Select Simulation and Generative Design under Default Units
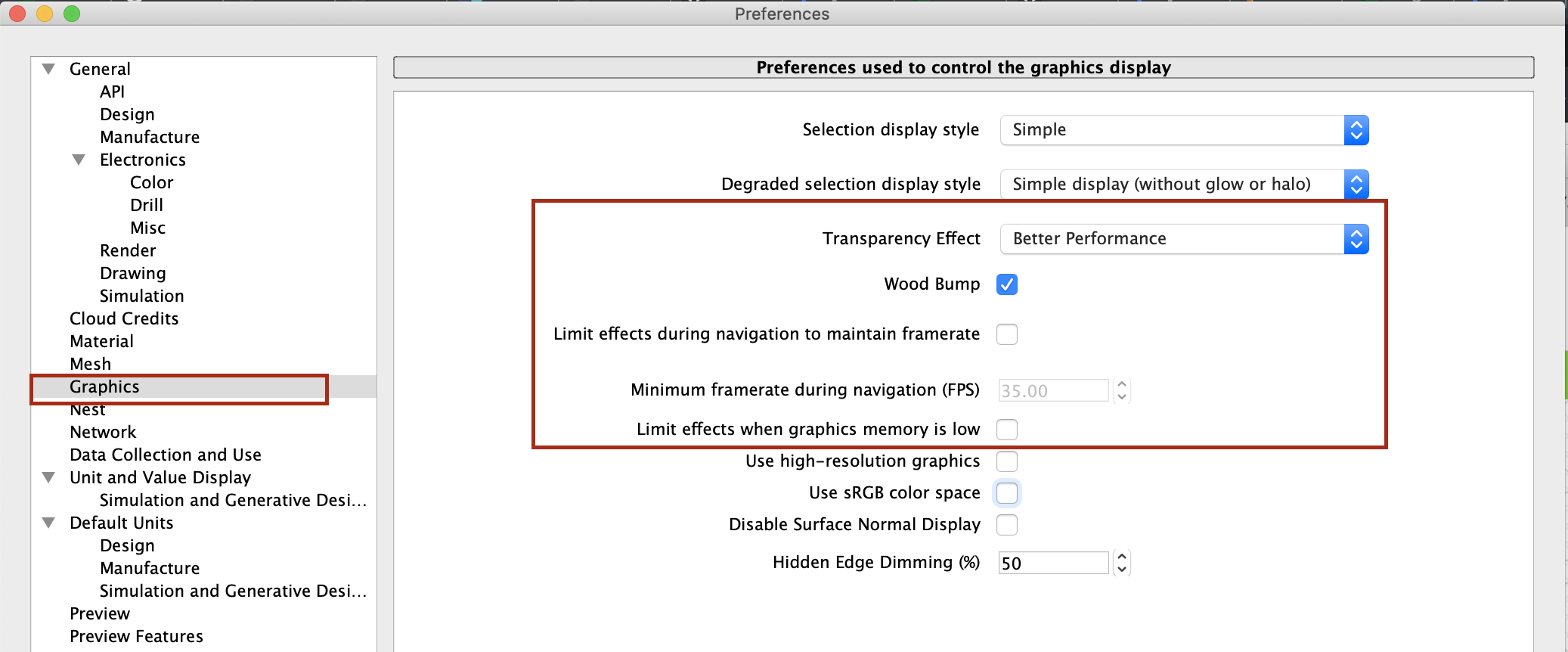This screenshot has width=1568, height=652. coord(233,591)
